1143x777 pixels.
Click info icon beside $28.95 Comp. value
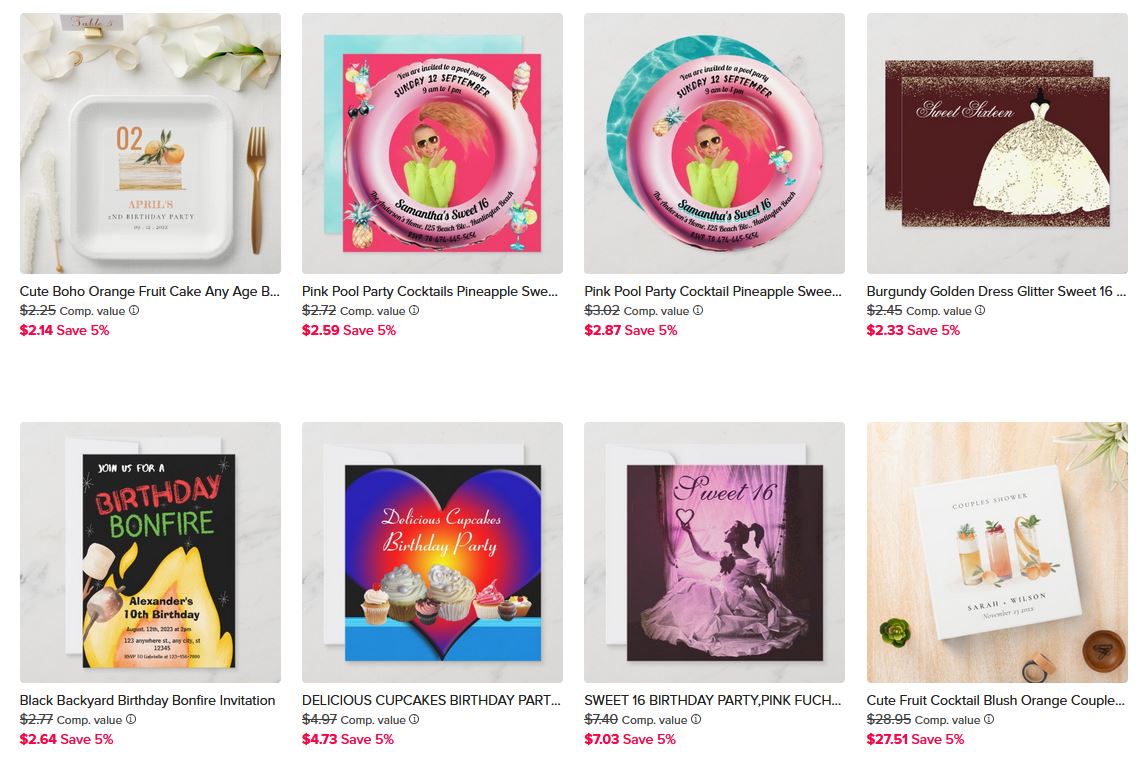(989, 719)
